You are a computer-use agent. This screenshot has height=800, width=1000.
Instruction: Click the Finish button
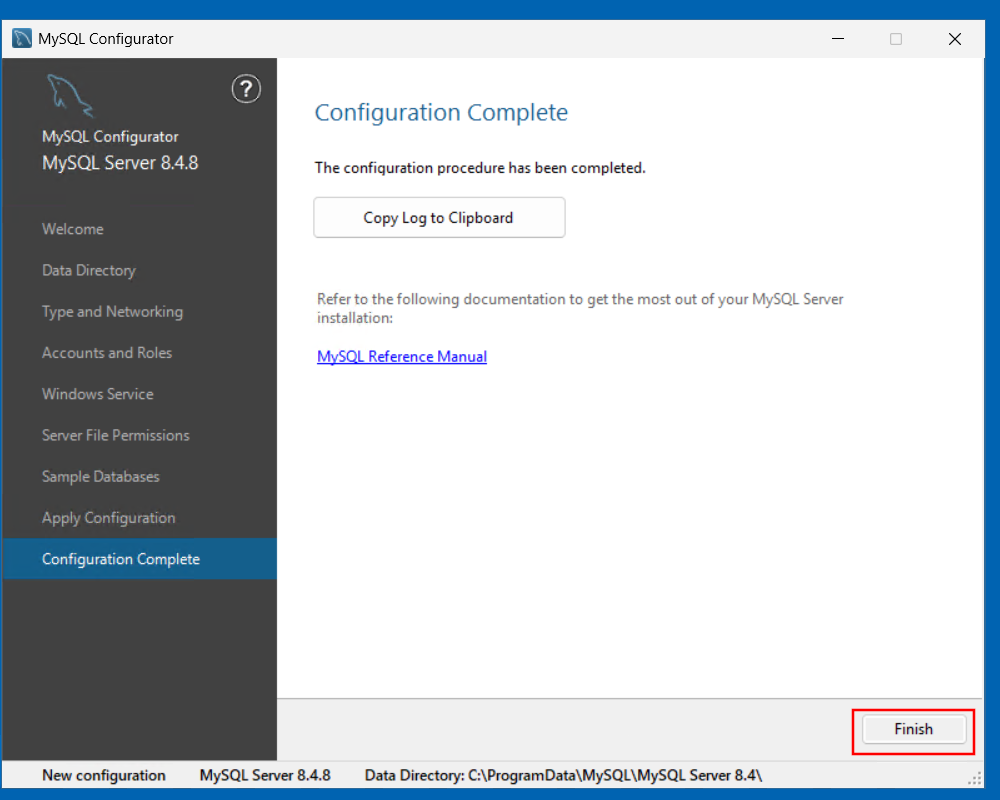coord(913,729)
